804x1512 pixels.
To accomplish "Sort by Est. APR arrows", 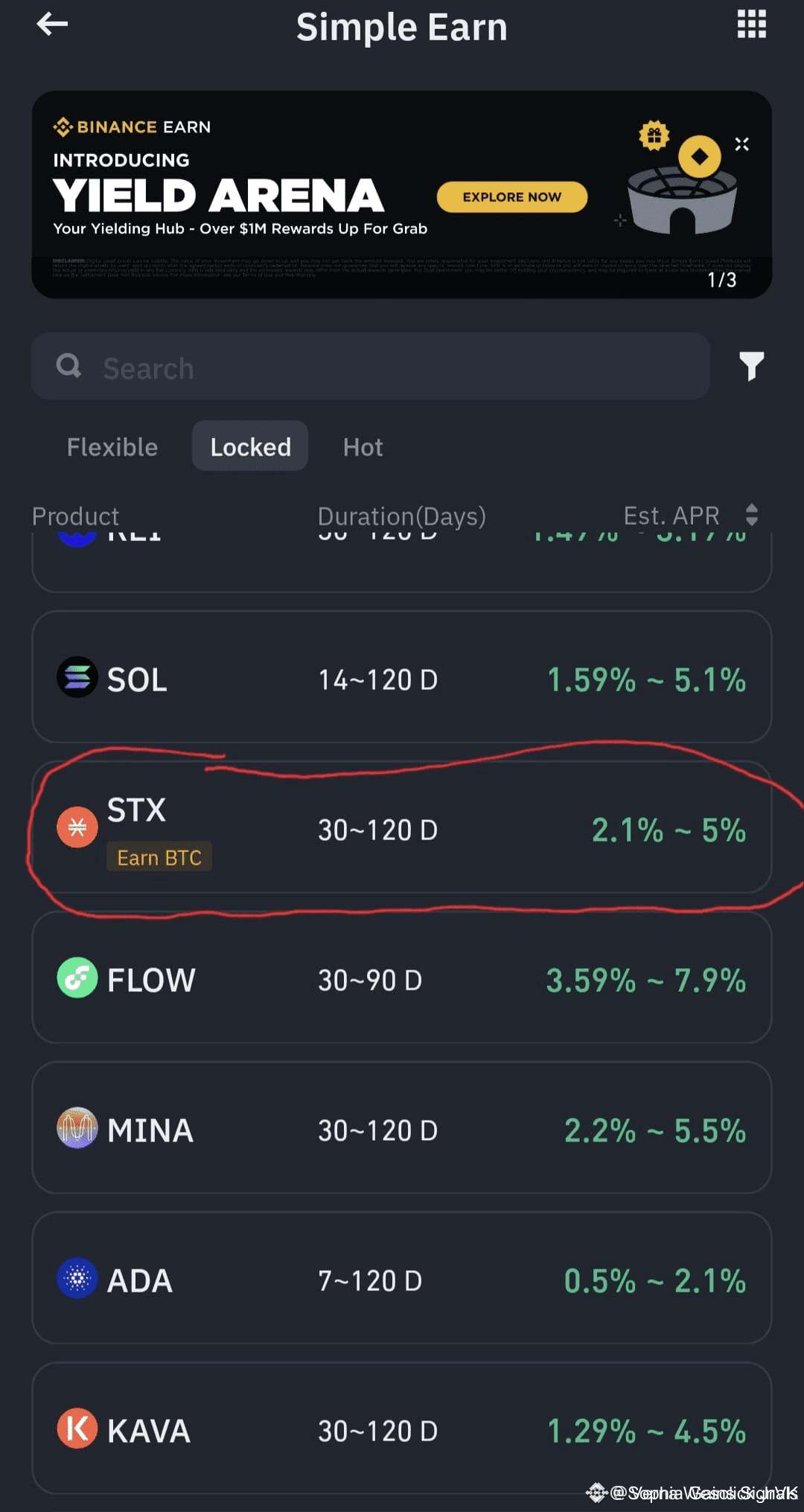I will pyautogui.click(x=751, y=515).
